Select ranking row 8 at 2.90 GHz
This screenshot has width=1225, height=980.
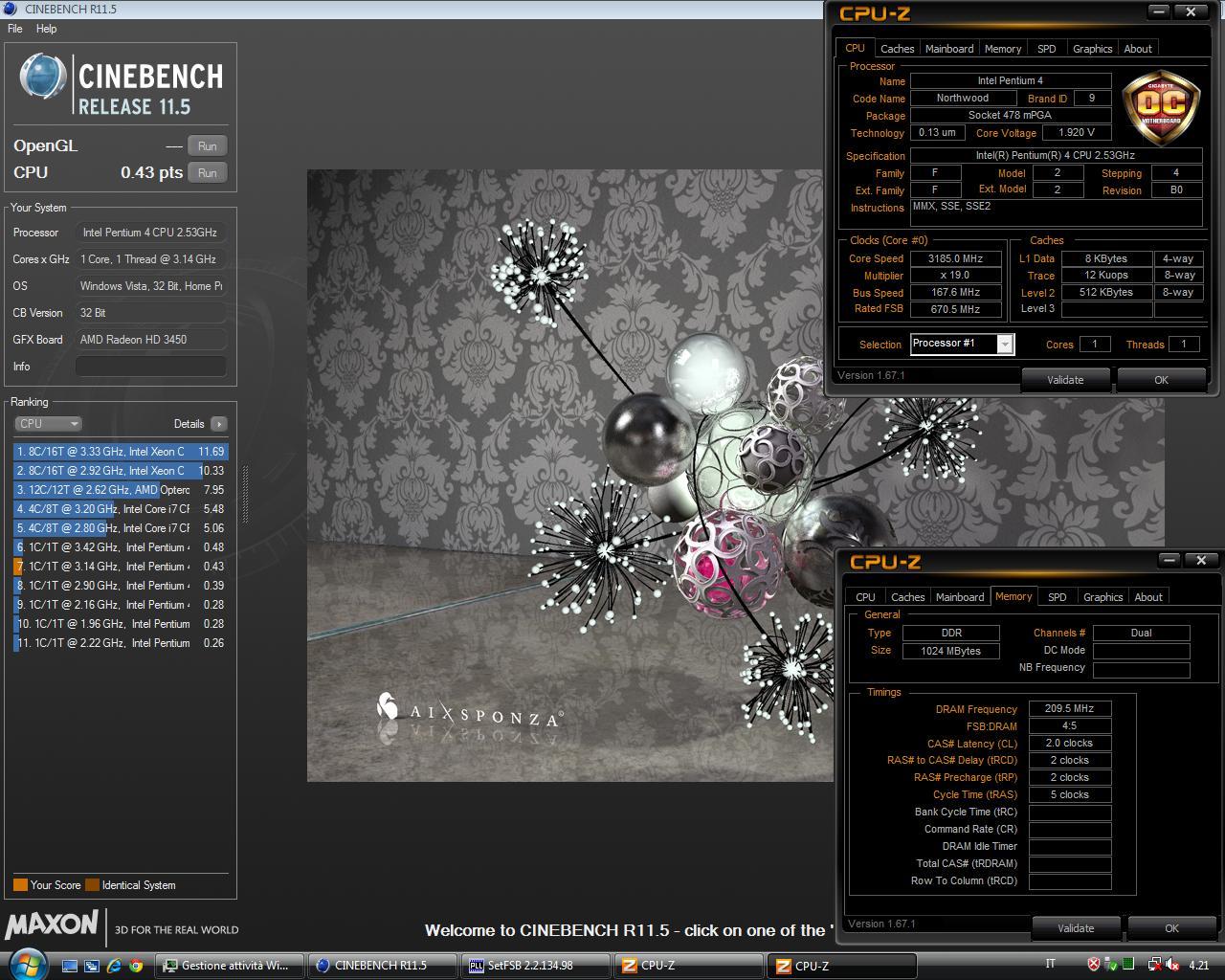[121, 585]
